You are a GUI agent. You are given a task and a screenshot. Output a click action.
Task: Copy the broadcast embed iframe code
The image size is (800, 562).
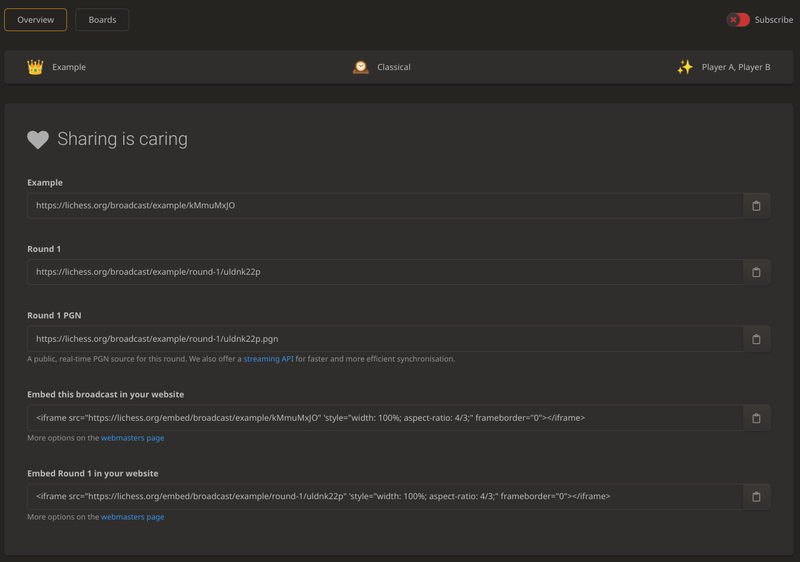click(x=756, y=418)
